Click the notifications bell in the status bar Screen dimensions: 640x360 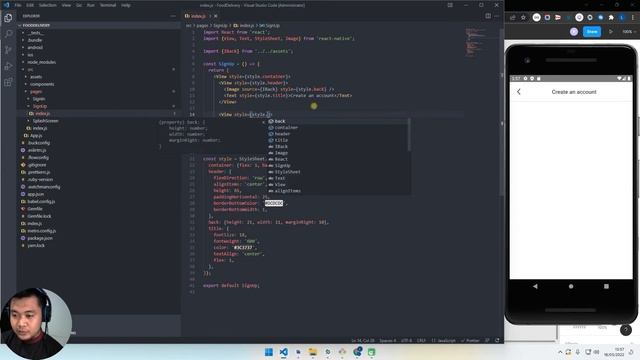tap(497, 340)
